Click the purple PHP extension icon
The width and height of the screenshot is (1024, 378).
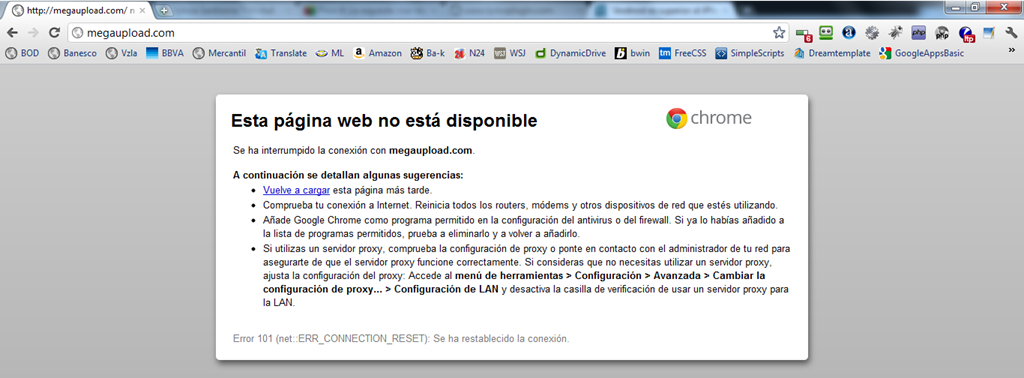tap(919, 33)
